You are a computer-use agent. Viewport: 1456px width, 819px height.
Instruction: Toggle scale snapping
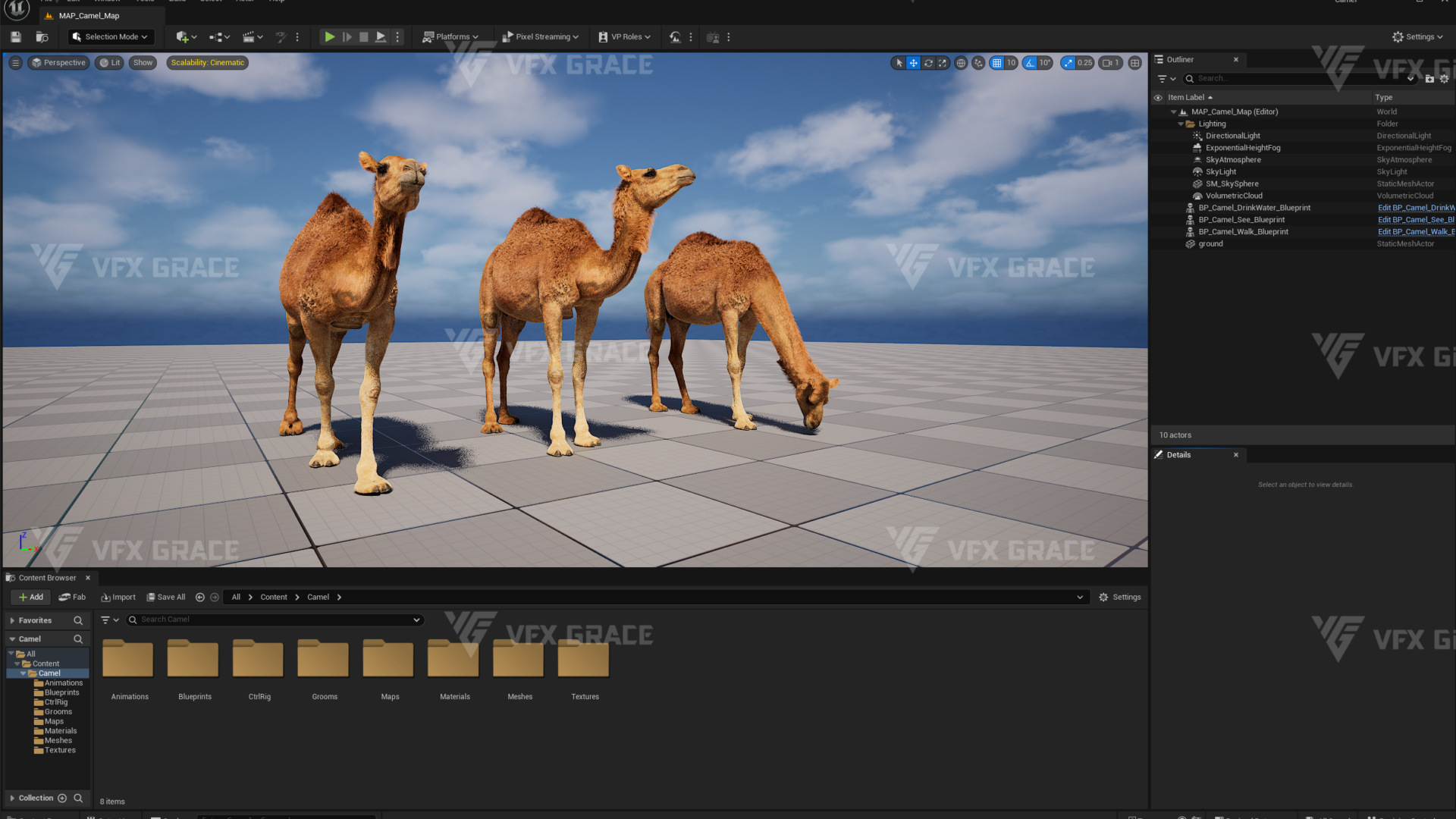click(x=1068, y=63)
